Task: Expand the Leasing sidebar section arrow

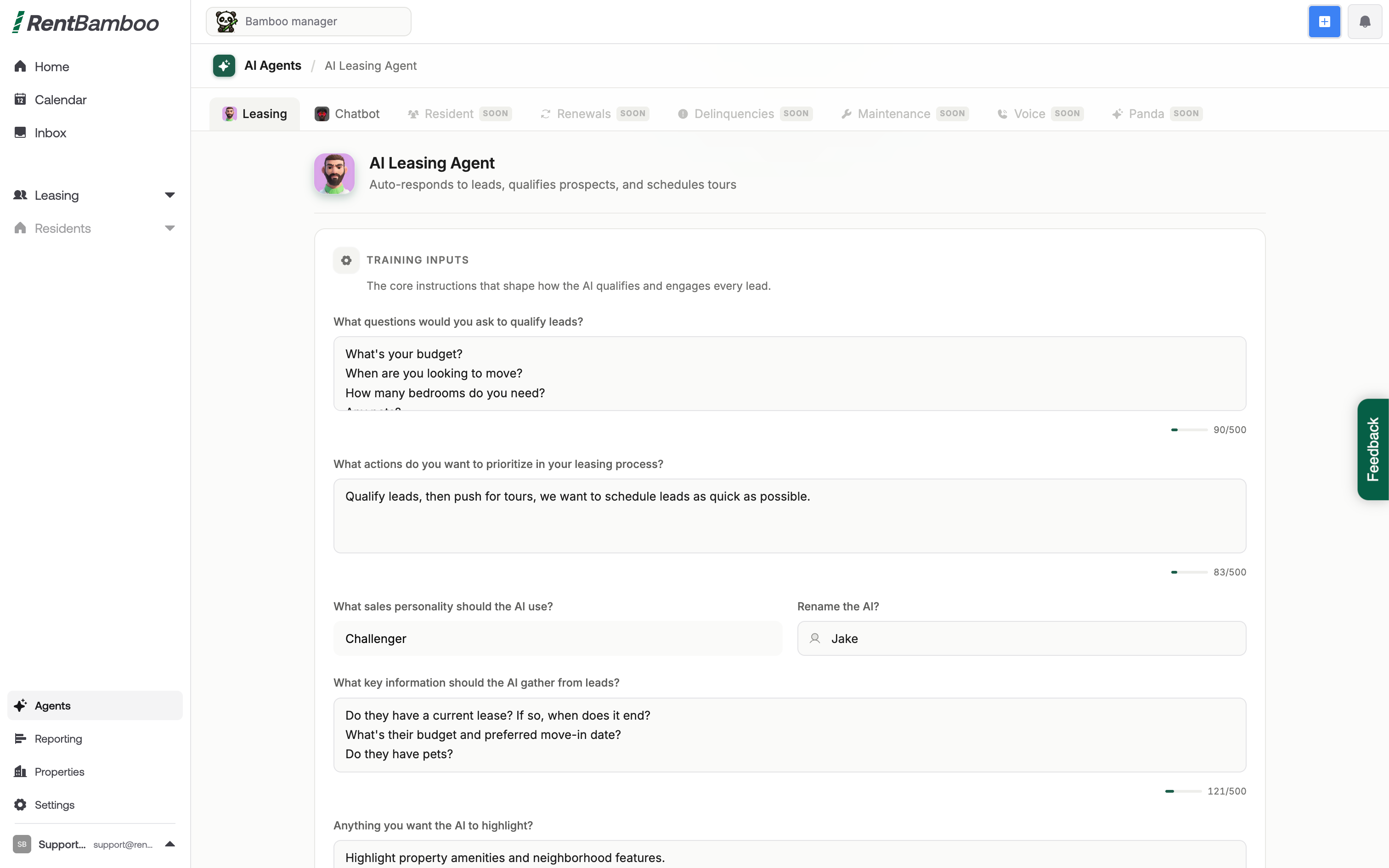Action: tap(169, 195)
